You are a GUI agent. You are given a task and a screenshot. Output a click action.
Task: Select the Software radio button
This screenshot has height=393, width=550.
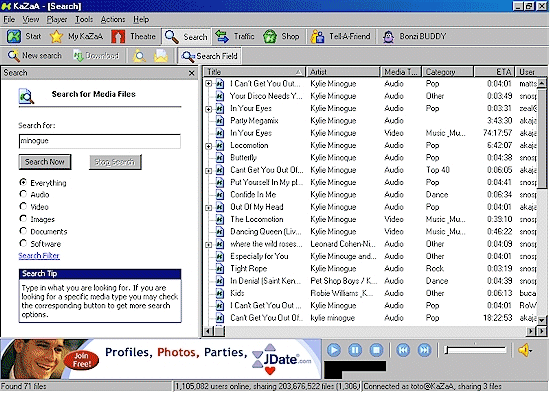(23, 243)
